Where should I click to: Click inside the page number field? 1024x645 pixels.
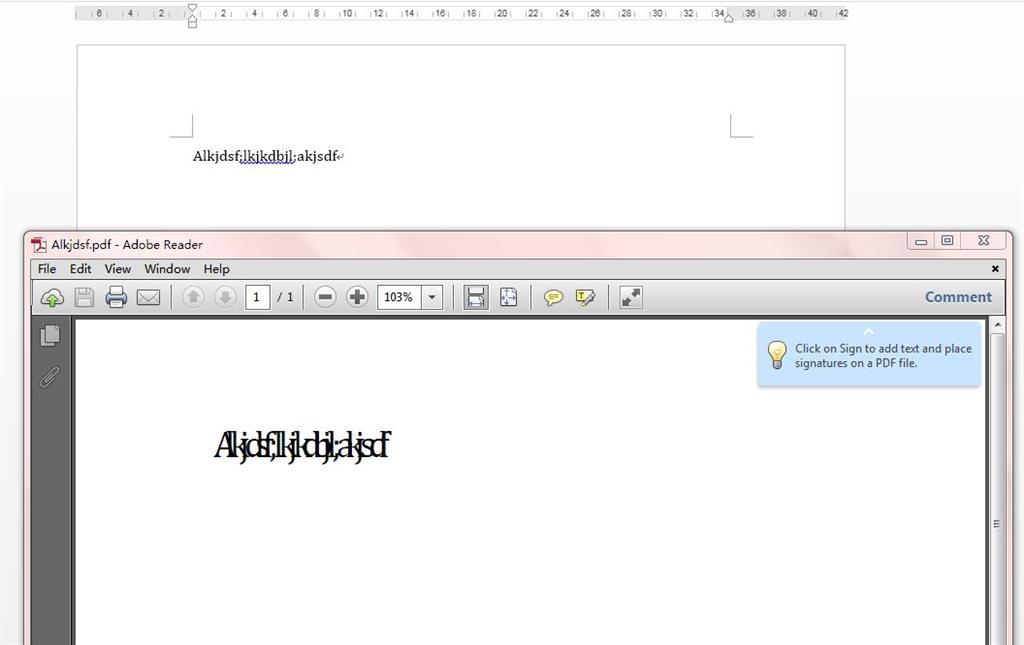pos(257,297)
